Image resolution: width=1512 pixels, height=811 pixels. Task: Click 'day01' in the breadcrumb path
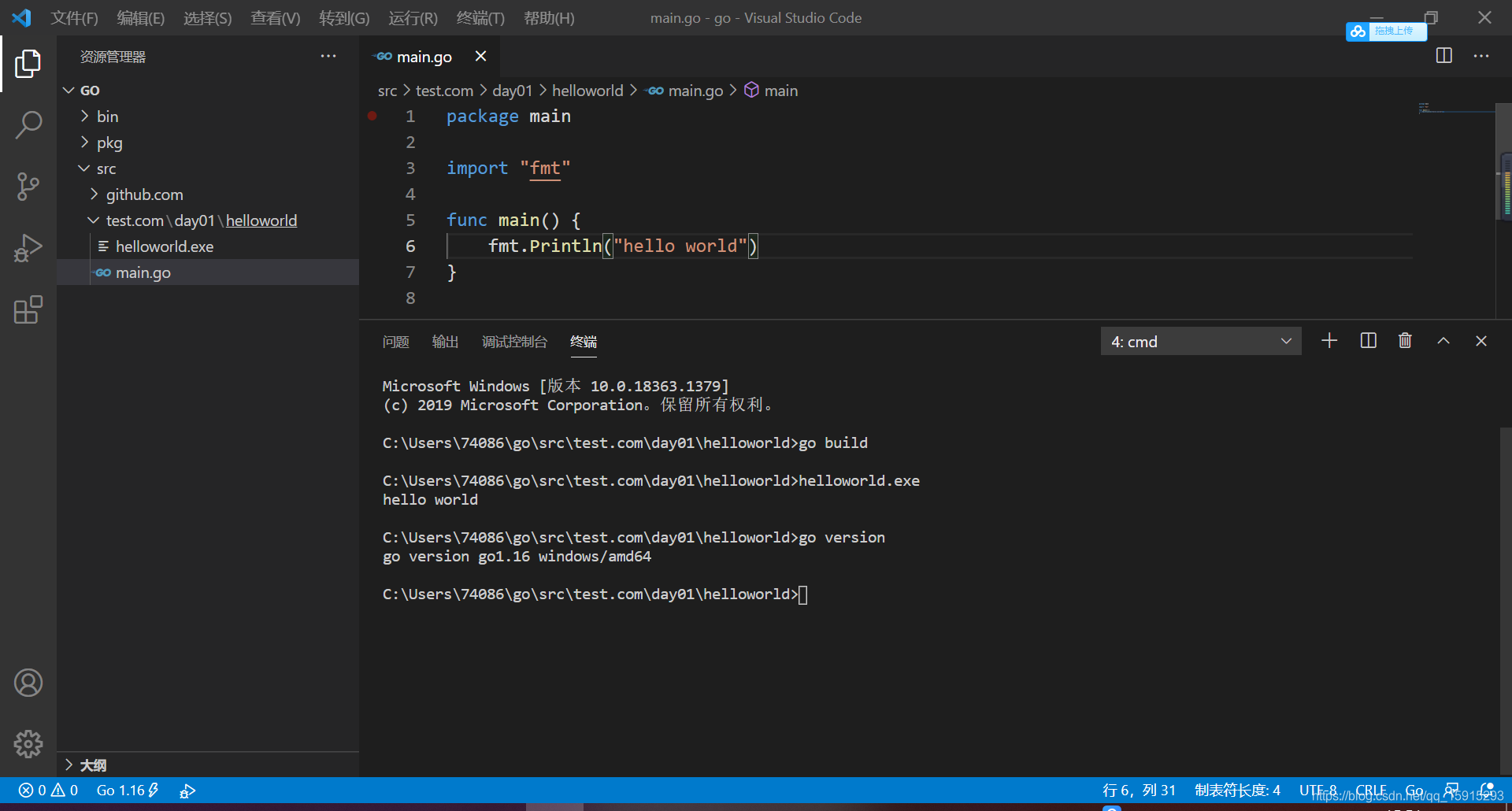(513, 91)
